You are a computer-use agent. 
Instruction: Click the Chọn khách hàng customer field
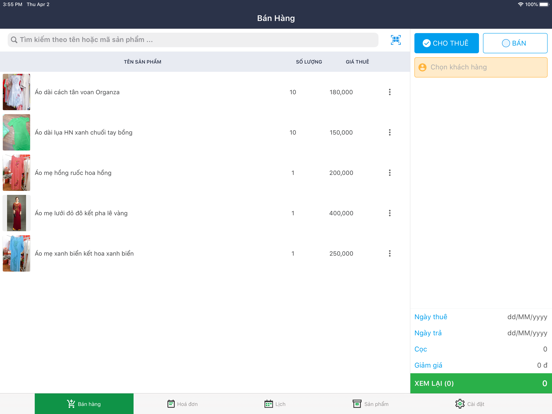point(481,67)
